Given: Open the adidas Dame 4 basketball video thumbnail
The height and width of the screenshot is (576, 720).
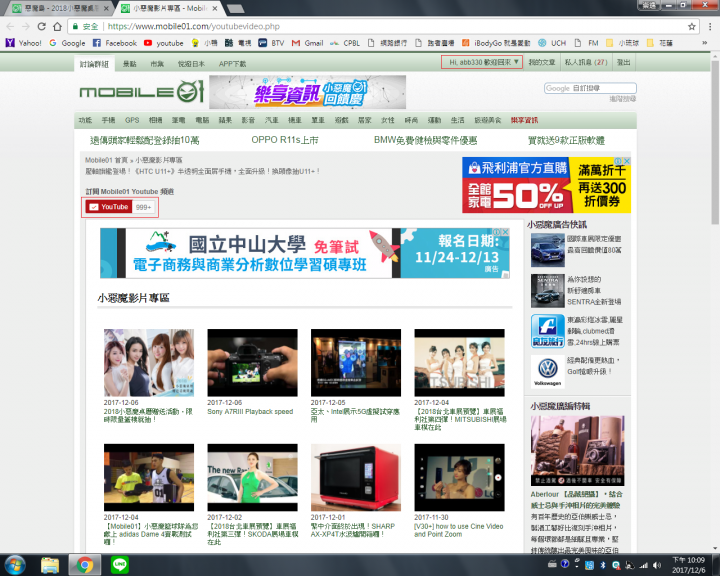Looking at the screenshot, I should pyautogui.click(x=149, y=477).
